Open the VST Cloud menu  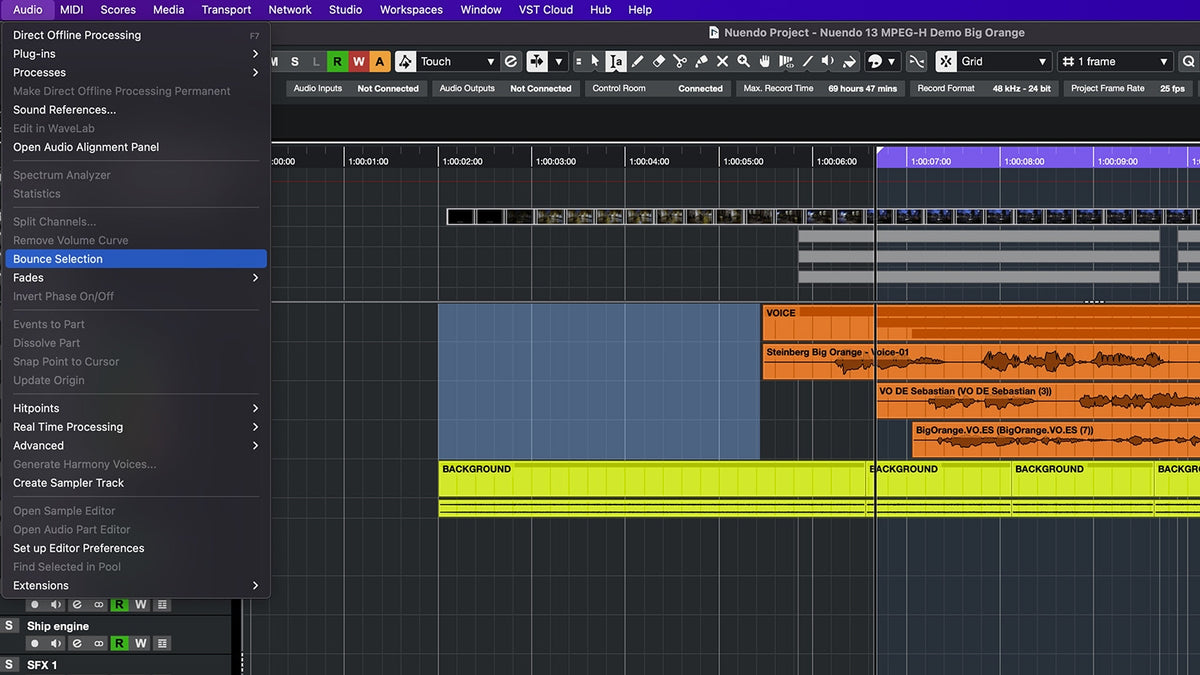pos(545,9)
